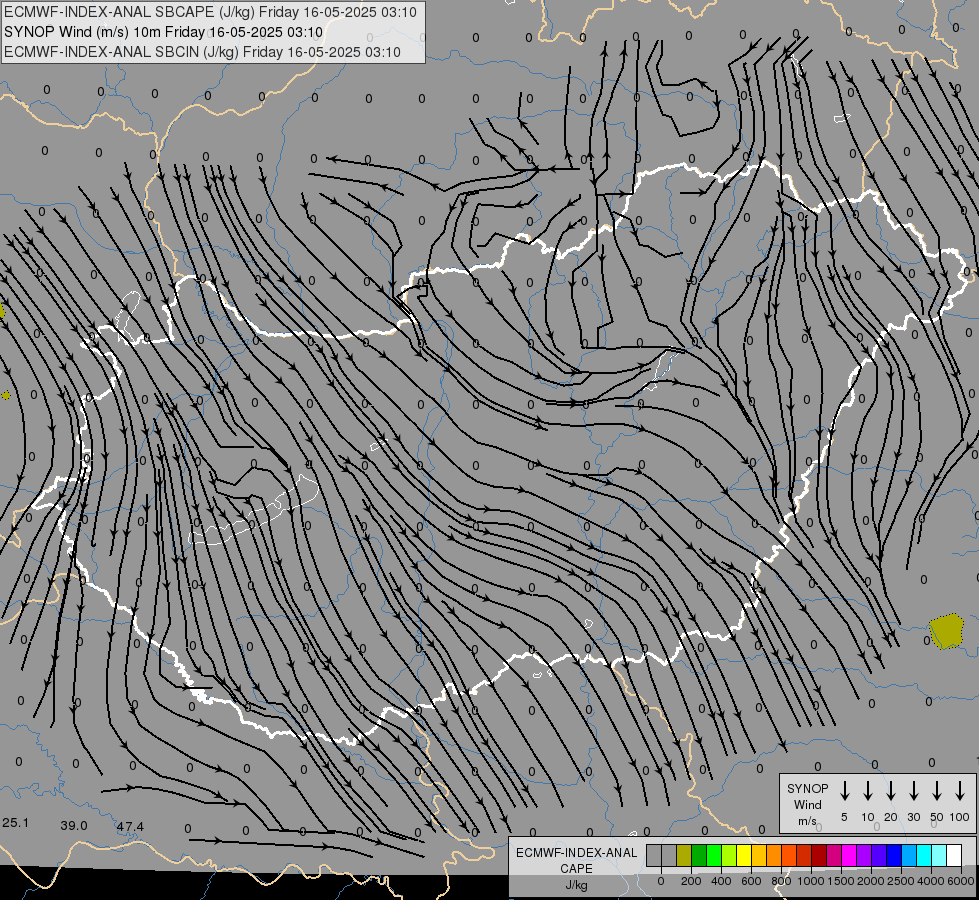The width and height of the screenshot is (979, 900).
Task: Pick the sky blue CAPE swatch
Action: click(909, 855)
